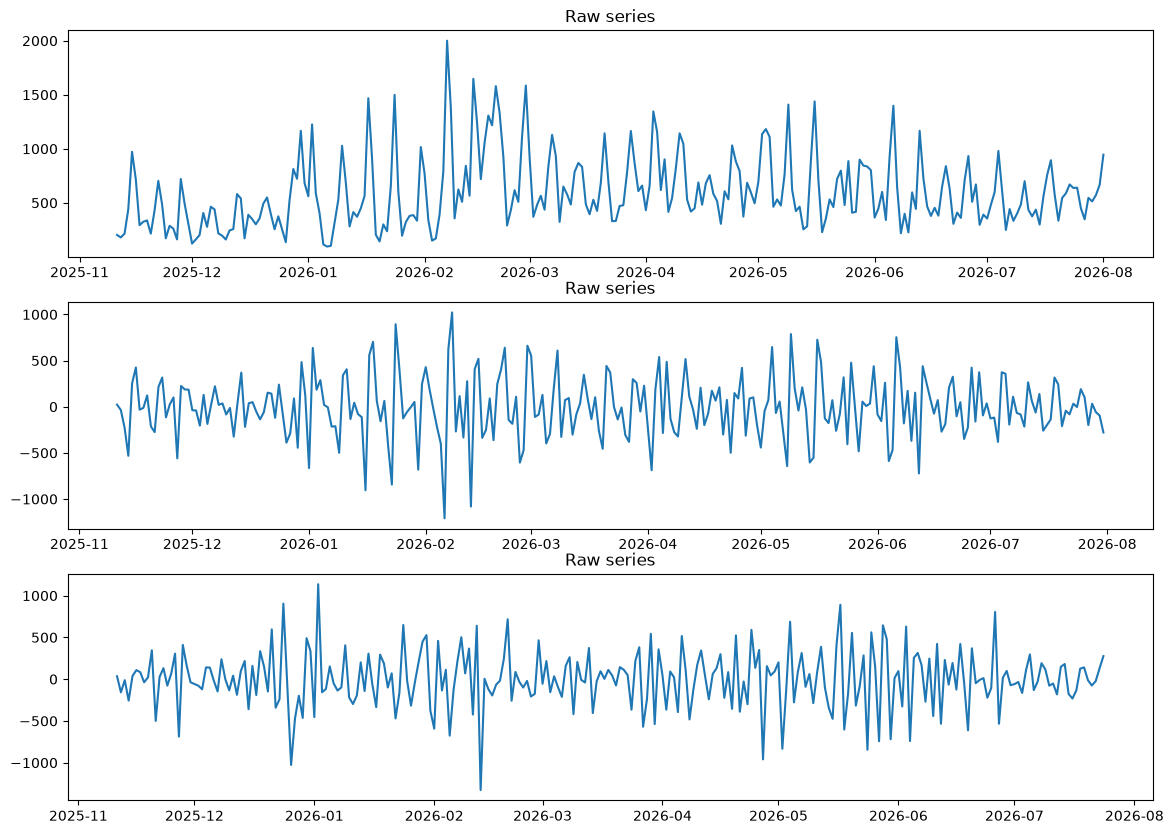Click the top chart's highest peak near 2000
The image size is (1173, 834).
point(447,41)
